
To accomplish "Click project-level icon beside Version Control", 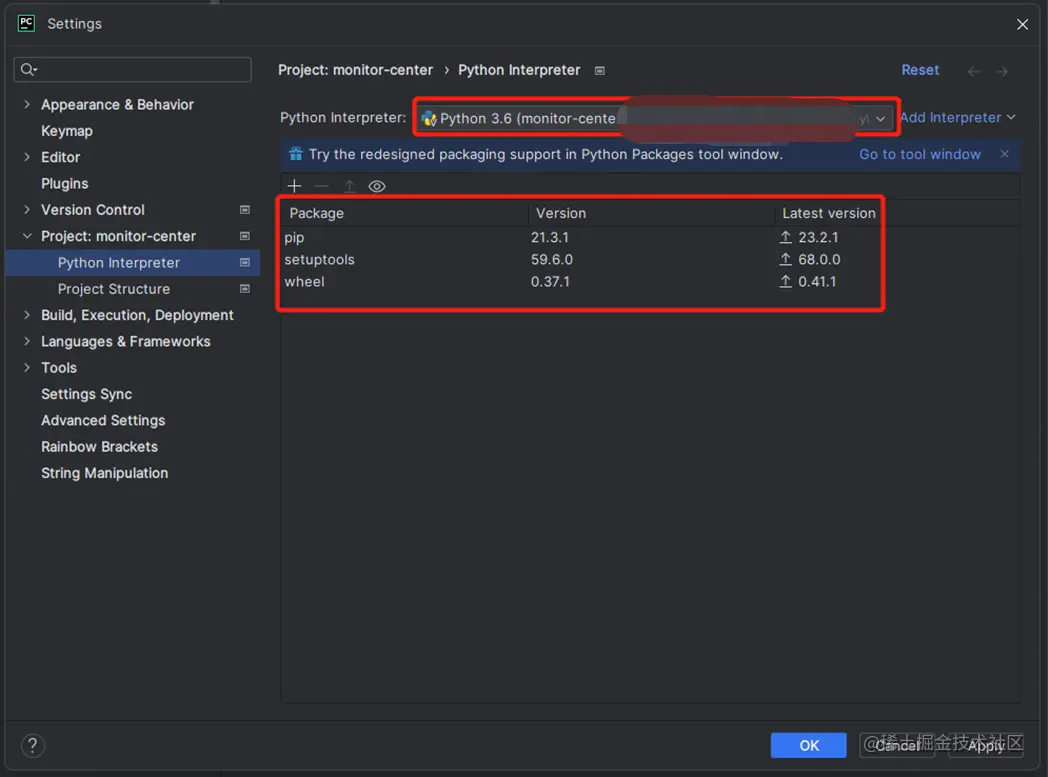I will 245,210.
